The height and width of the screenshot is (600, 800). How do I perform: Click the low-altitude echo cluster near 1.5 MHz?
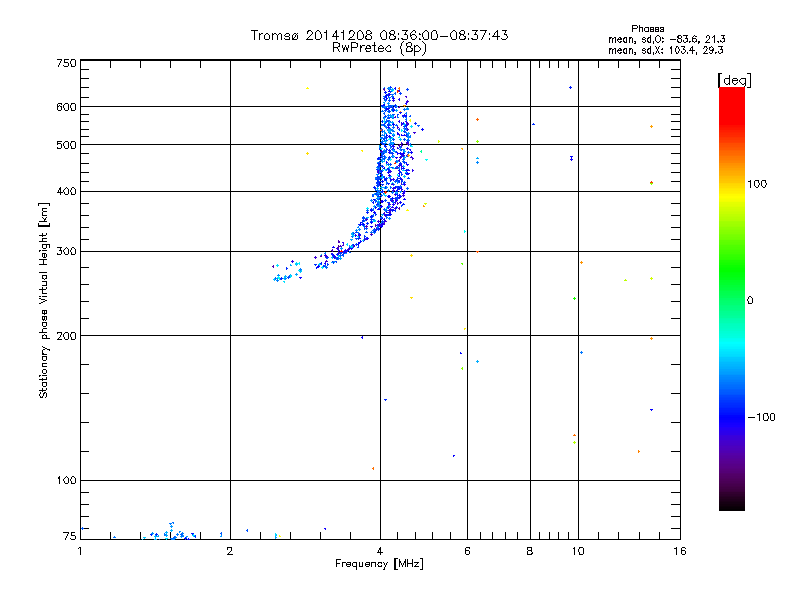(x=171, y=532)
